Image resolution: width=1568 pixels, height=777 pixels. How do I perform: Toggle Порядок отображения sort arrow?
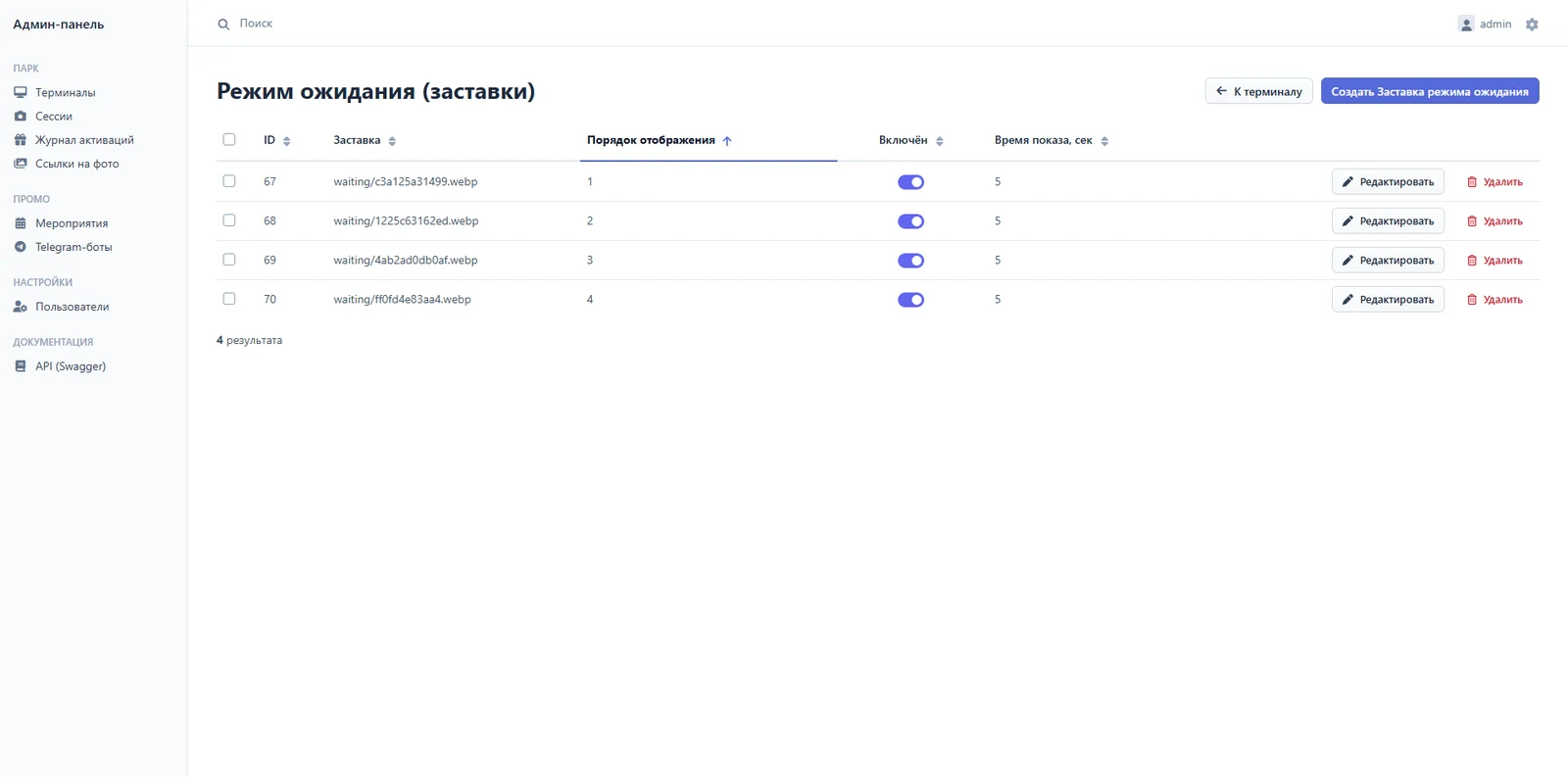click(727, 141)
